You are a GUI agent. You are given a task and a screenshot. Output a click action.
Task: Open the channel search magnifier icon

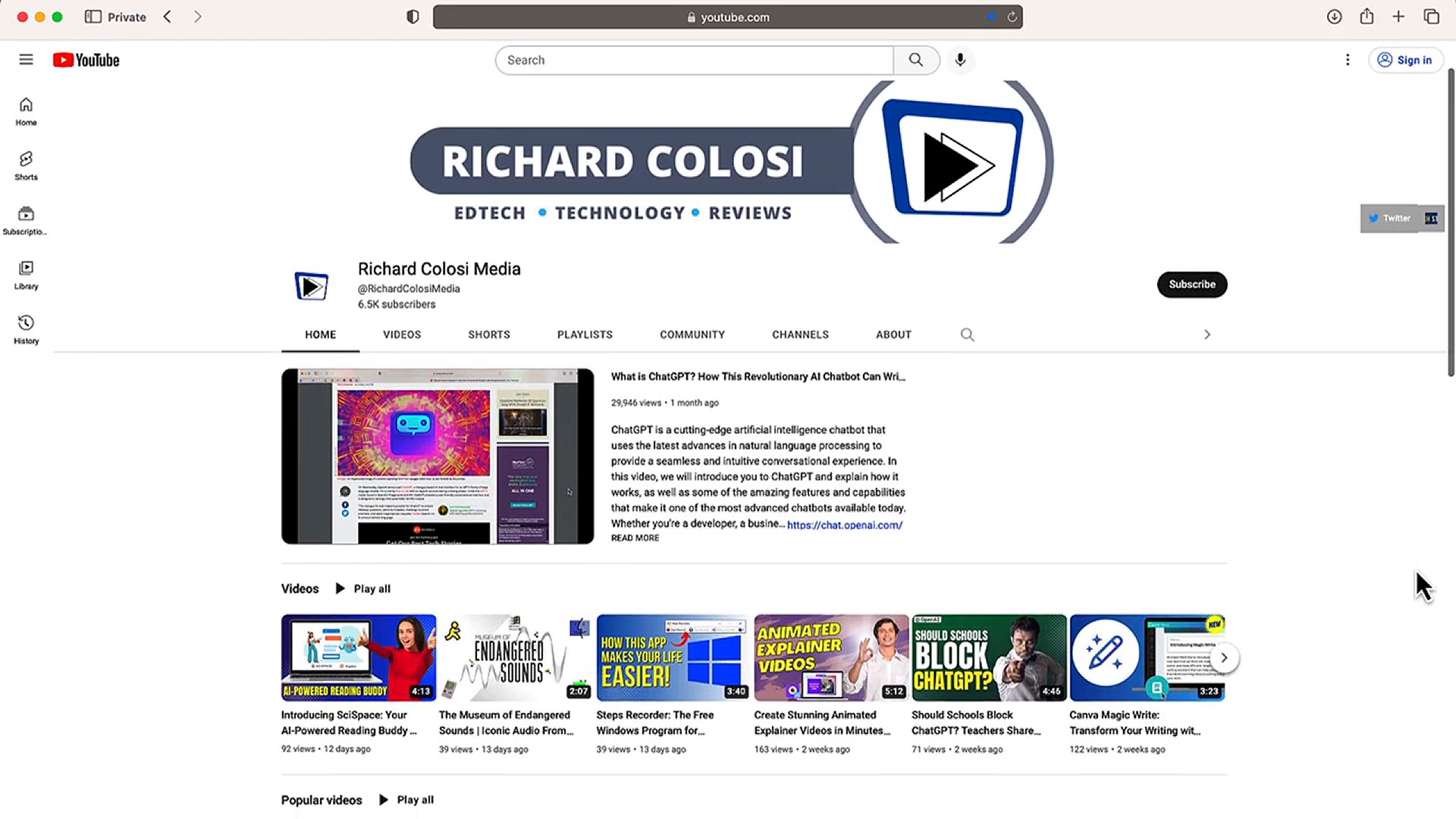[x=967, y=334]
